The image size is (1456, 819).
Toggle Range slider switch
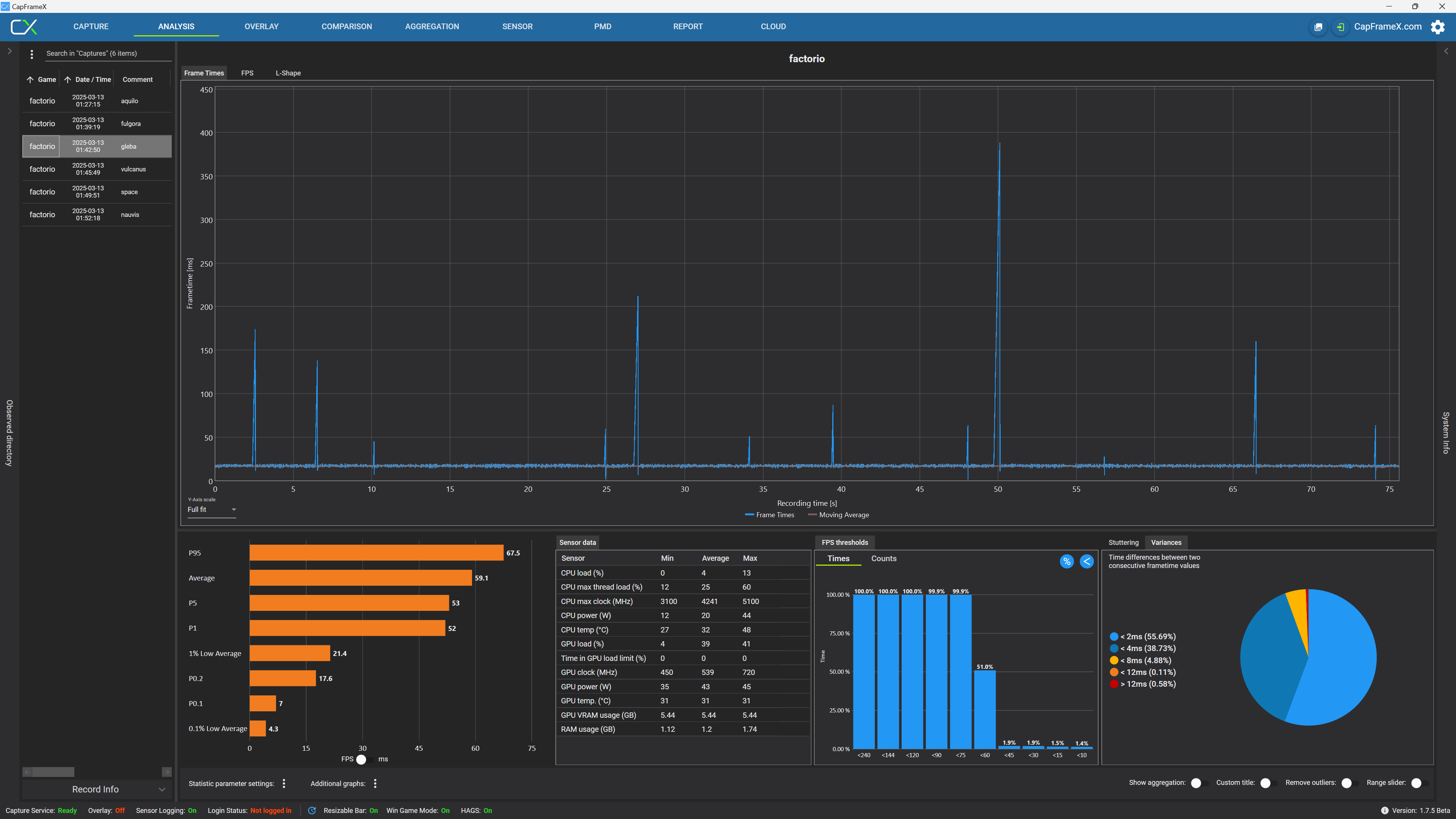1419,783
